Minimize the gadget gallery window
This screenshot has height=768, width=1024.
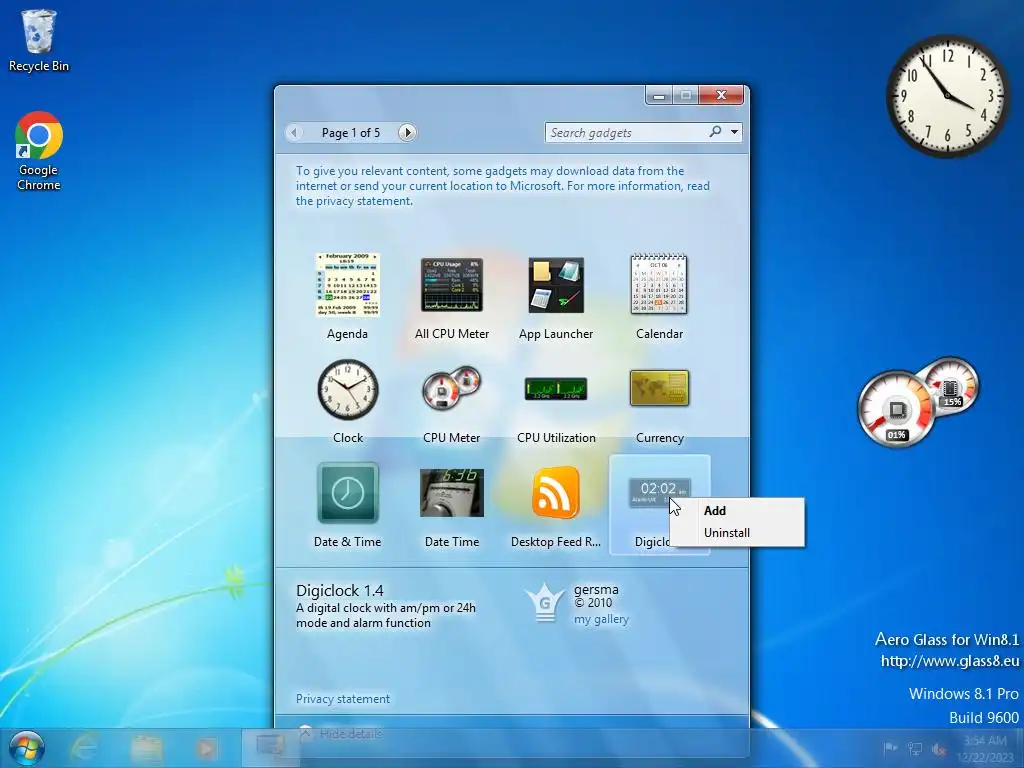(659, 95)
